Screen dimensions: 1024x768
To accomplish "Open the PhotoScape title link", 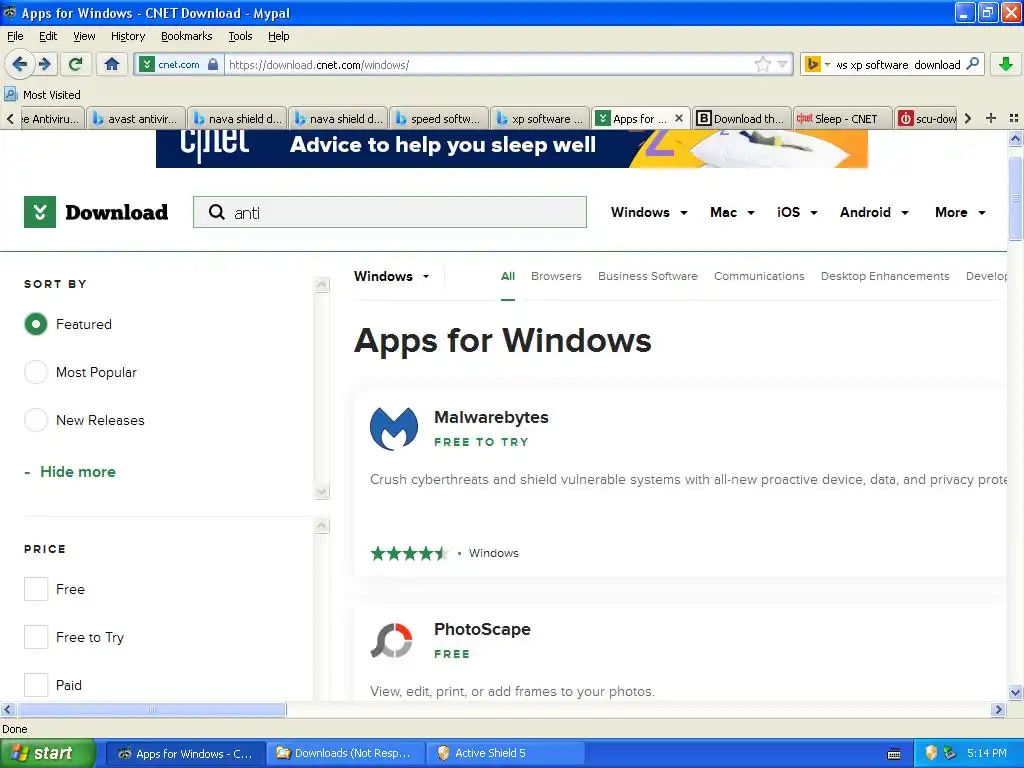I will coord(482,630).
